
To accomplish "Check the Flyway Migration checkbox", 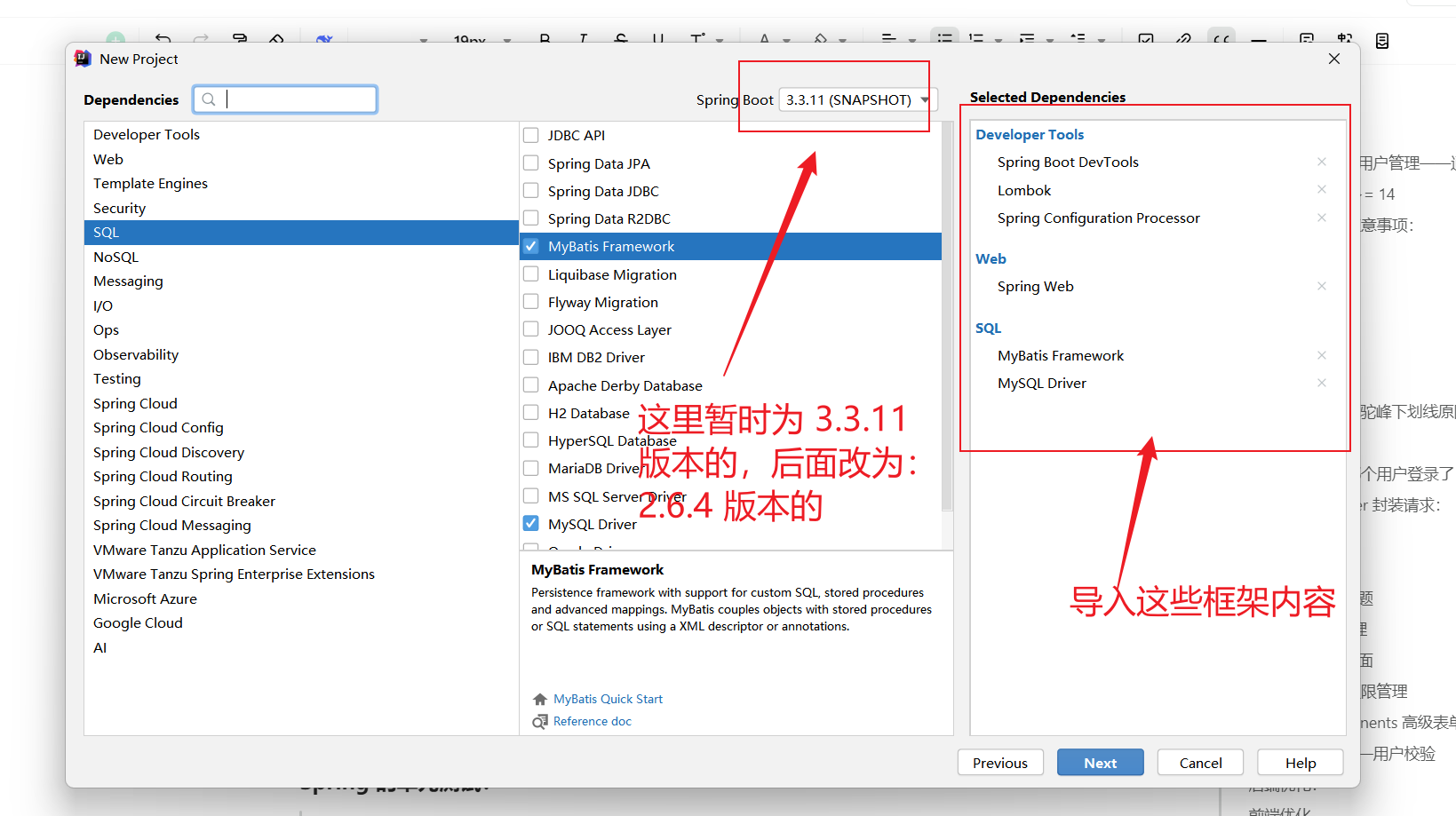I will 531,302.
